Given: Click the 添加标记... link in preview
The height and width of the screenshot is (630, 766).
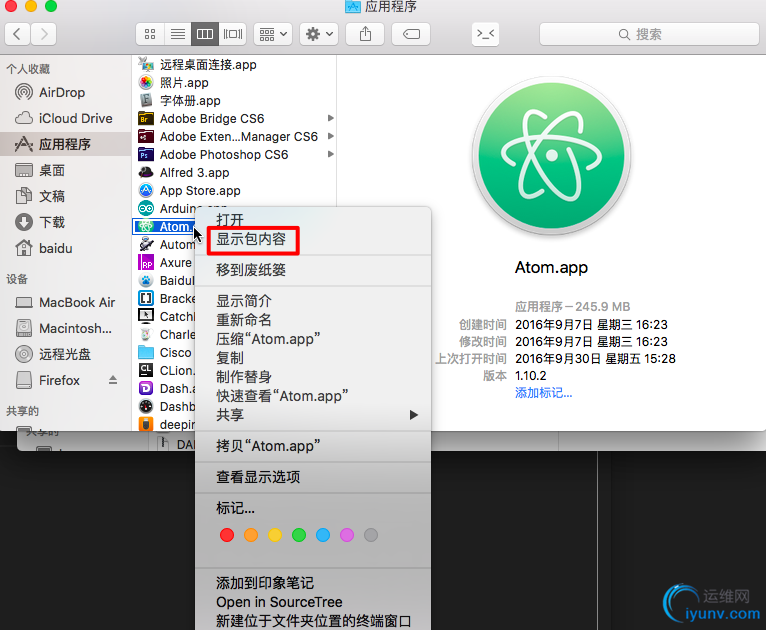Looking at the screenshot, I should pyautogui.click(x=543, y=393).
